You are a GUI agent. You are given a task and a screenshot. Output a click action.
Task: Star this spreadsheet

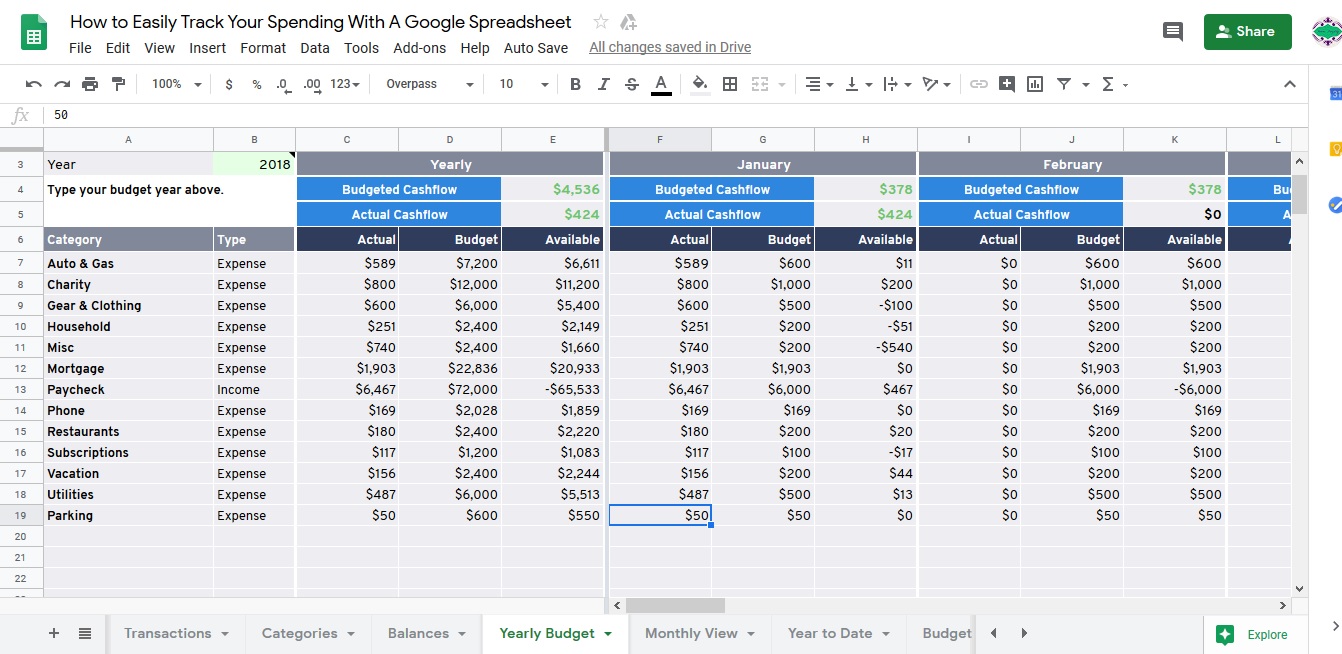(x=600, y=22)
